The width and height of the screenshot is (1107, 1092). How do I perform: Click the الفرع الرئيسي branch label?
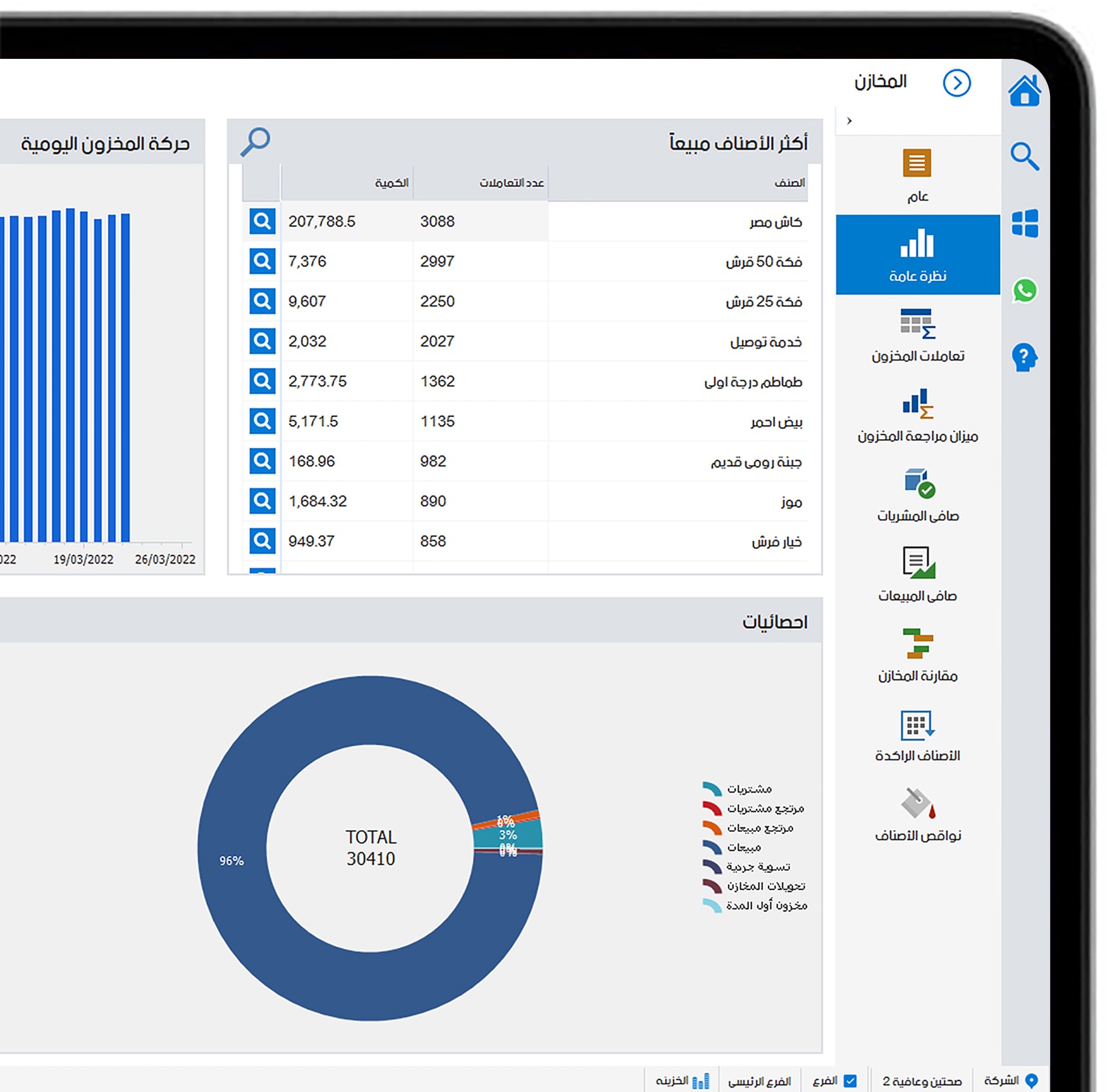759,1081
